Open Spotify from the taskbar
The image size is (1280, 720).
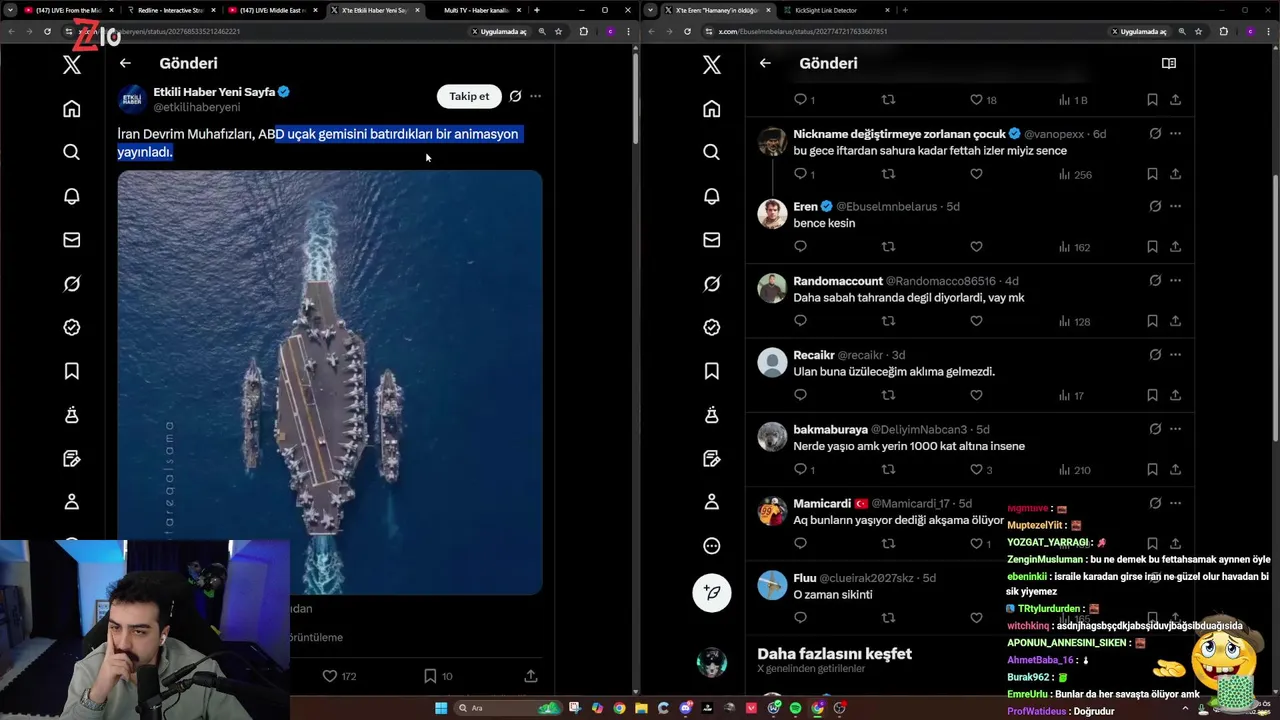pyautogui.click(x=795, y=708)
